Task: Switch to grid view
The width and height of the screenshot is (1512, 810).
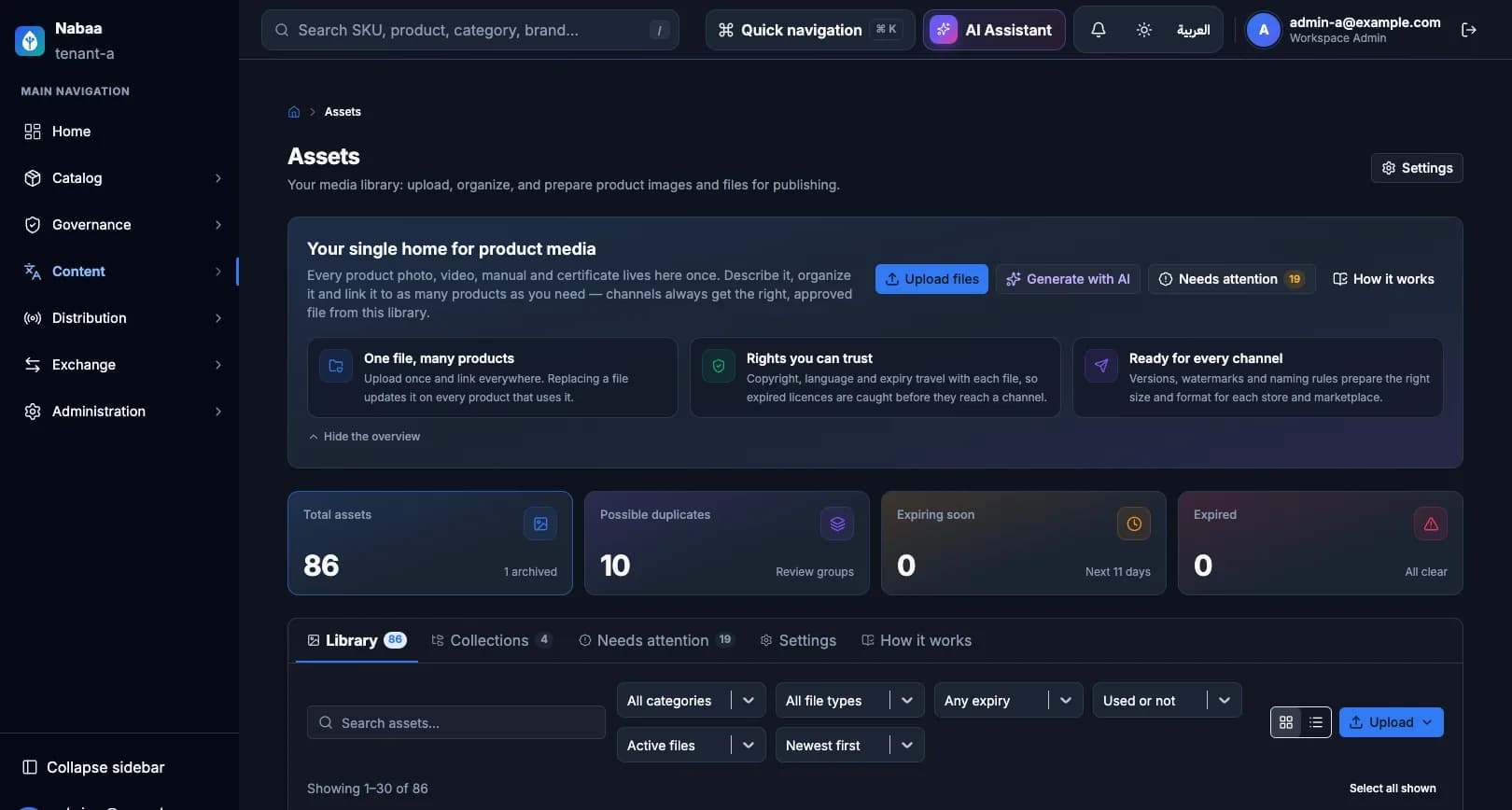Action: 1286,722
